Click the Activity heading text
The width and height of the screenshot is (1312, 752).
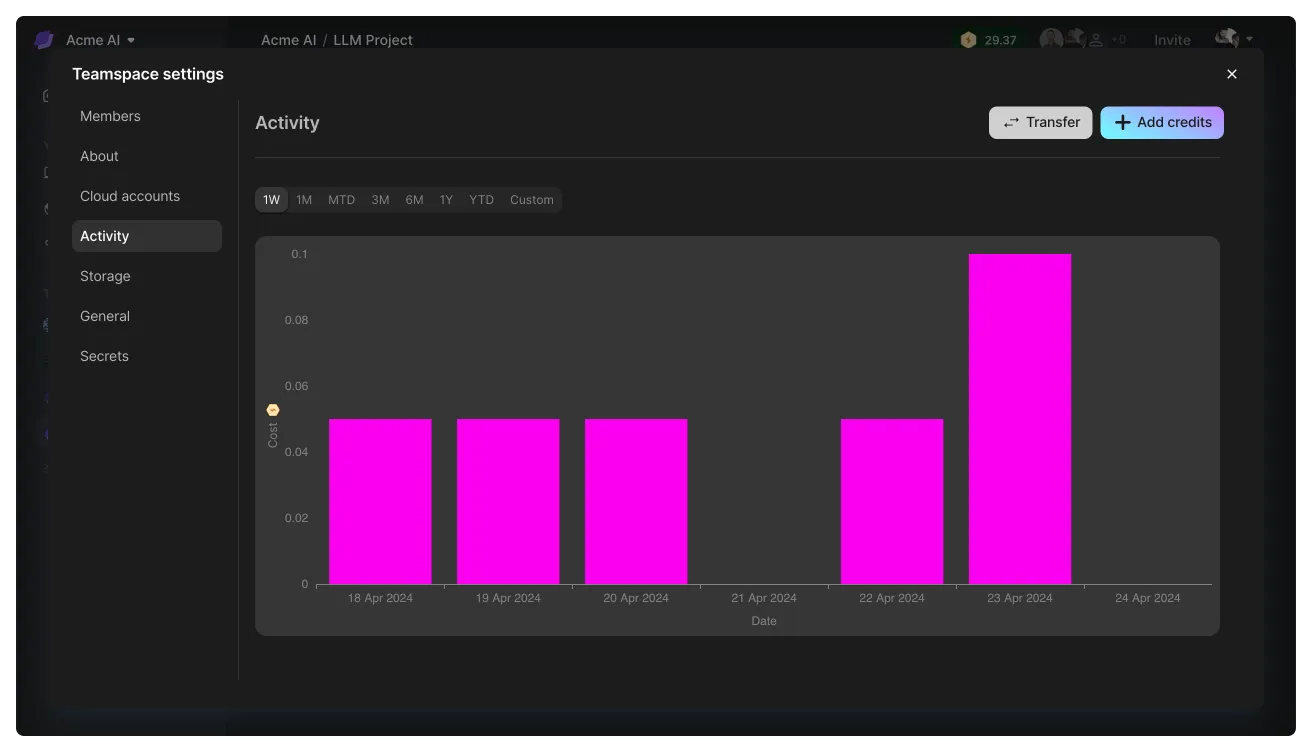pos(287,123)
